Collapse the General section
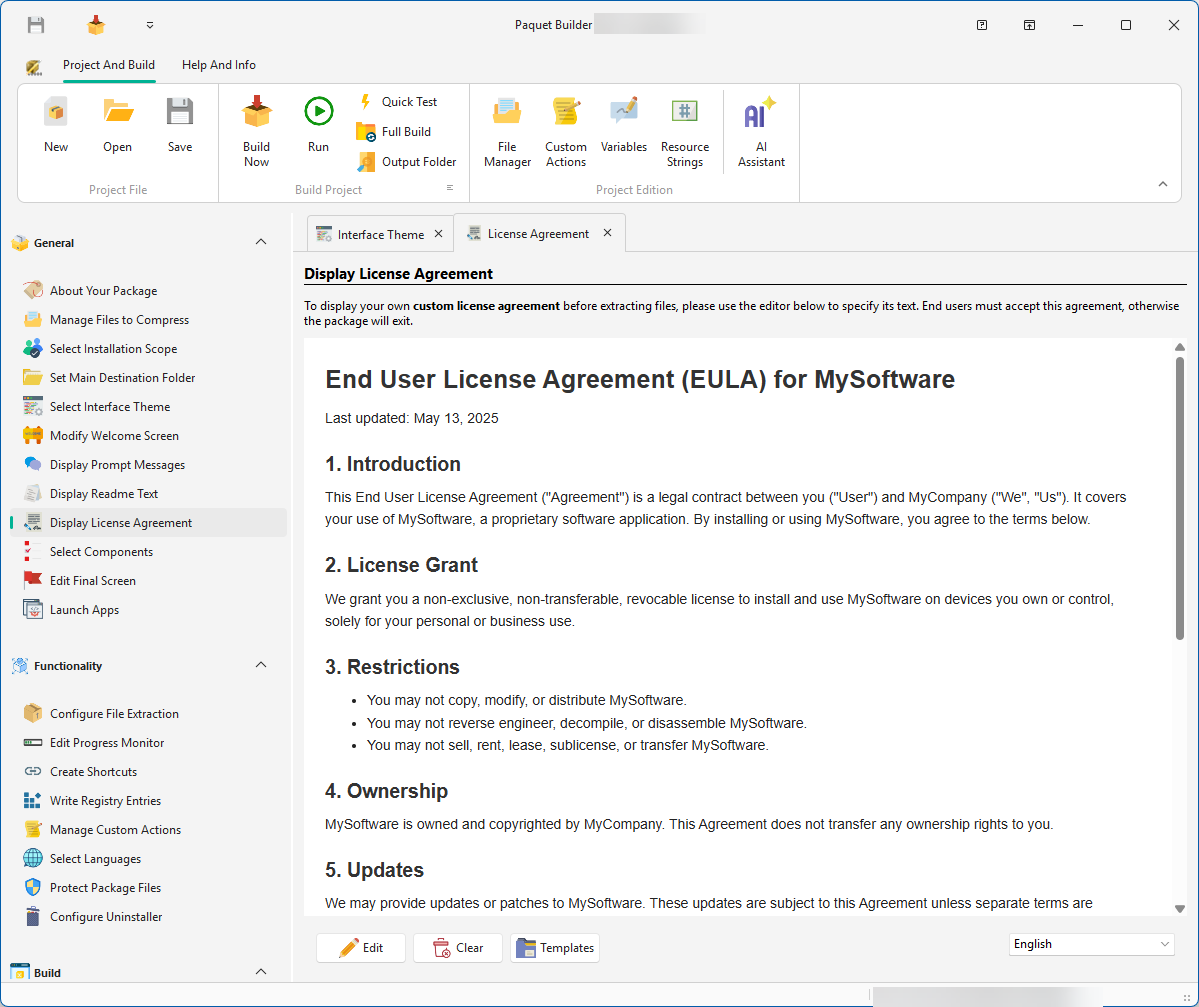The height and width of the screenshot is (1007, 1199). click(x=260, y=242)
